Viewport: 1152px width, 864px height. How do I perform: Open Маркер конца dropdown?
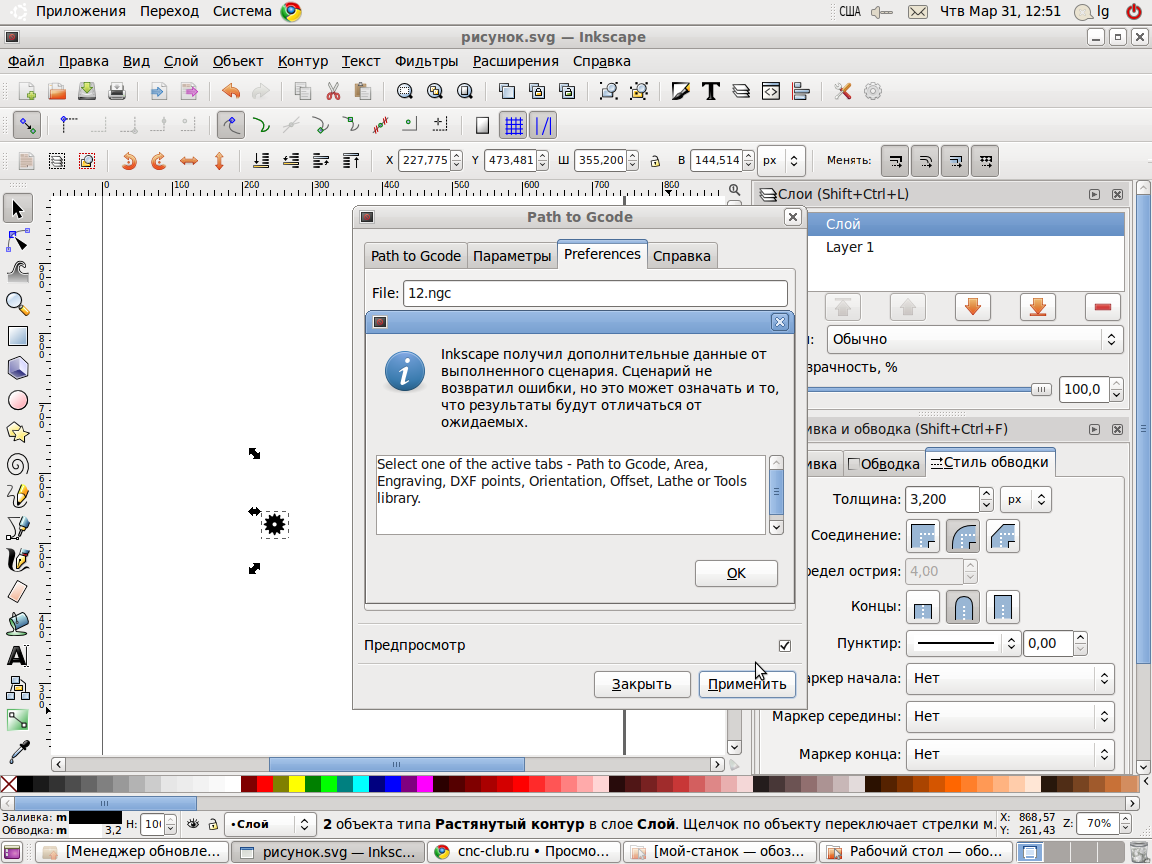(x=1010, y=755)
